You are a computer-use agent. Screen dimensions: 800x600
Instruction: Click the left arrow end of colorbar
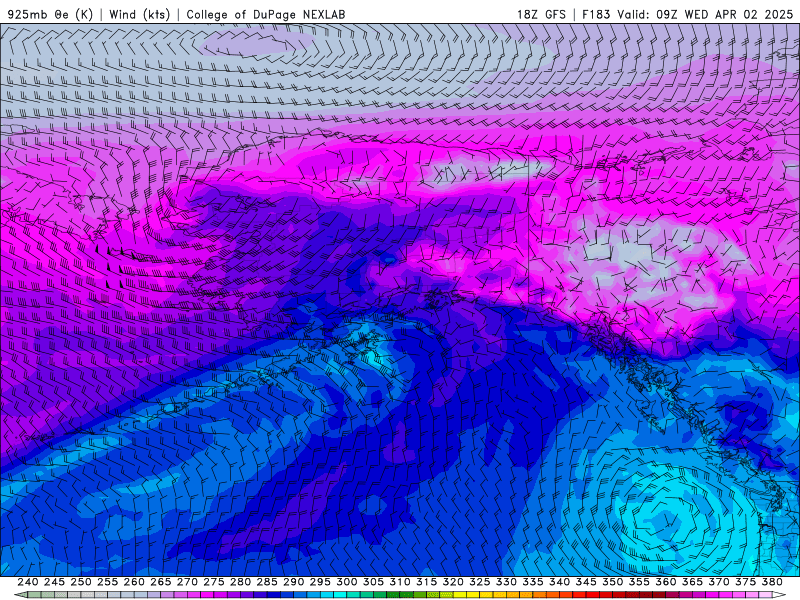20,595
